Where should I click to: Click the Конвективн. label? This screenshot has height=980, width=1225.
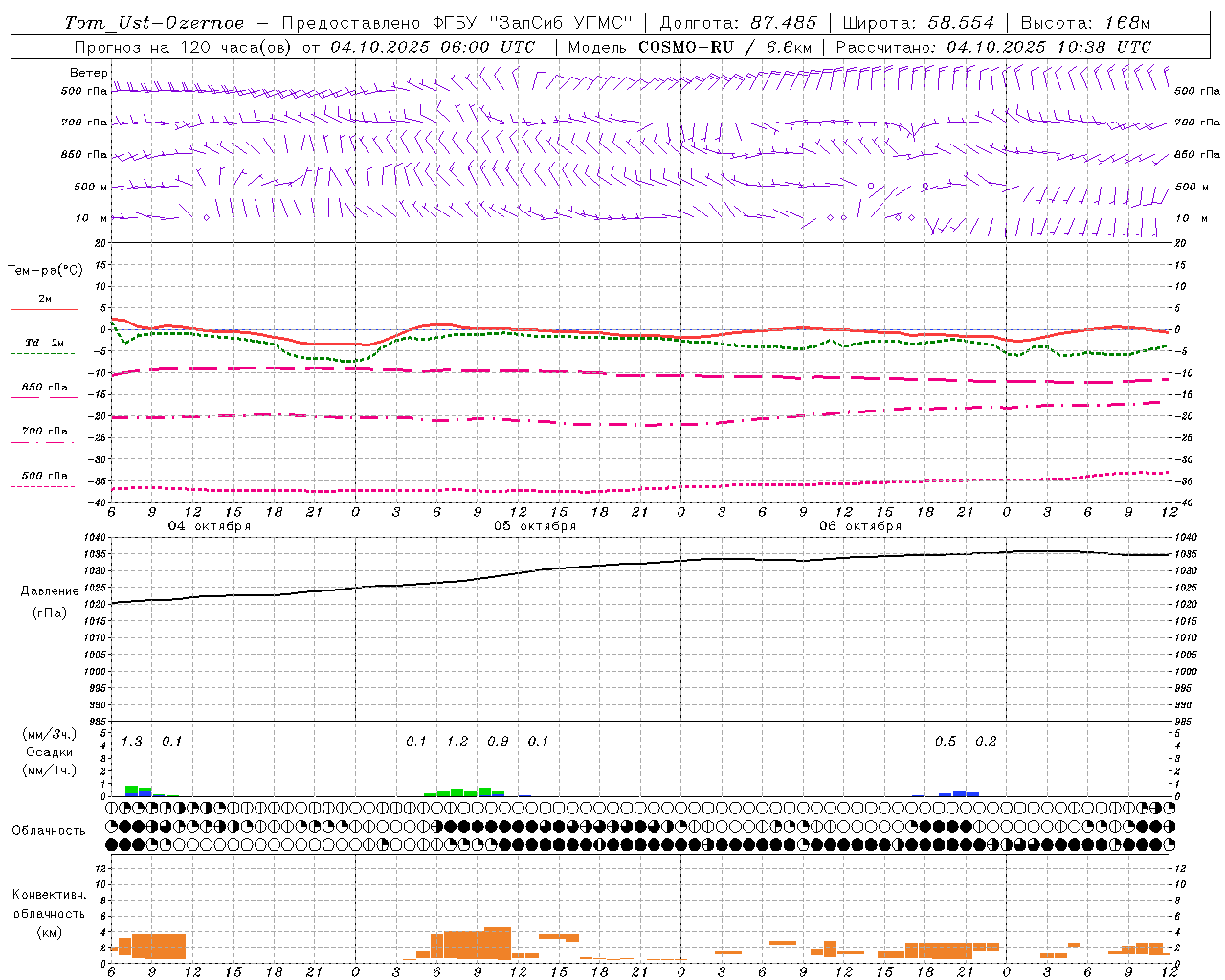click(50, 895)
